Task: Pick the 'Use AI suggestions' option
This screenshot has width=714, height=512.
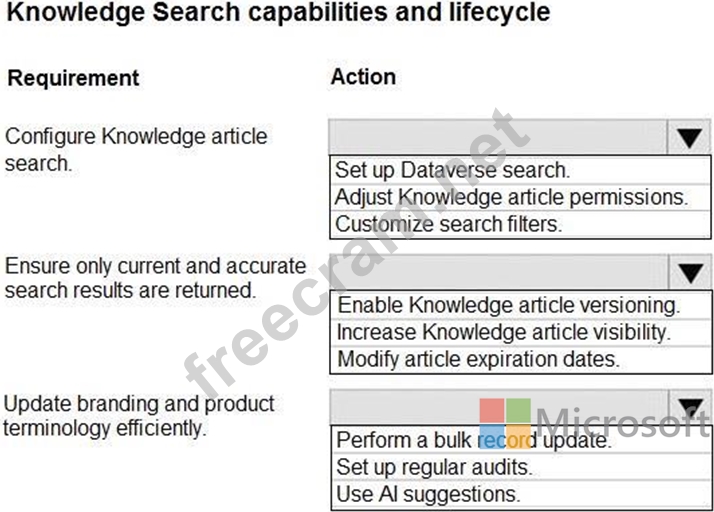Action: (428, 494)
